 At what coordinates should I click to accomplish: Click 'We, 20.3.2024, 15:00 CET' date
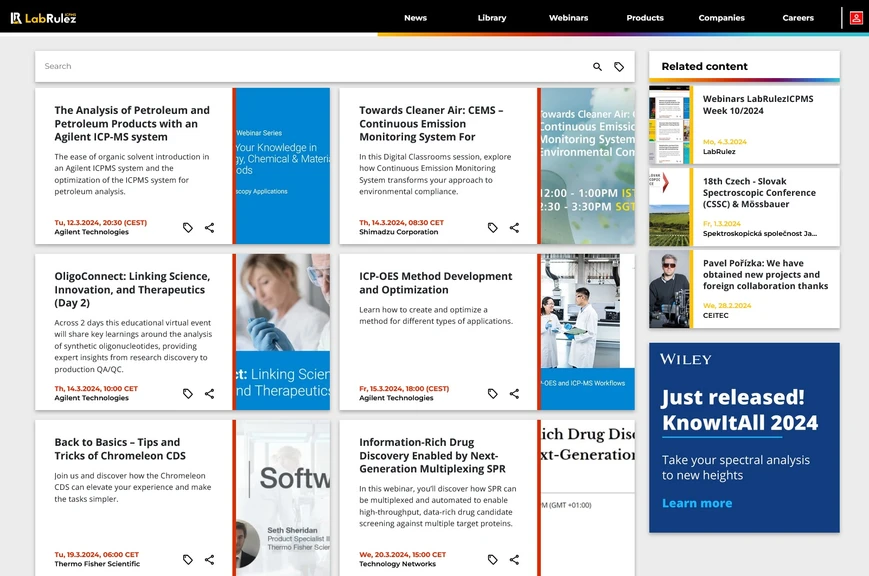click(x=402, y=554)
